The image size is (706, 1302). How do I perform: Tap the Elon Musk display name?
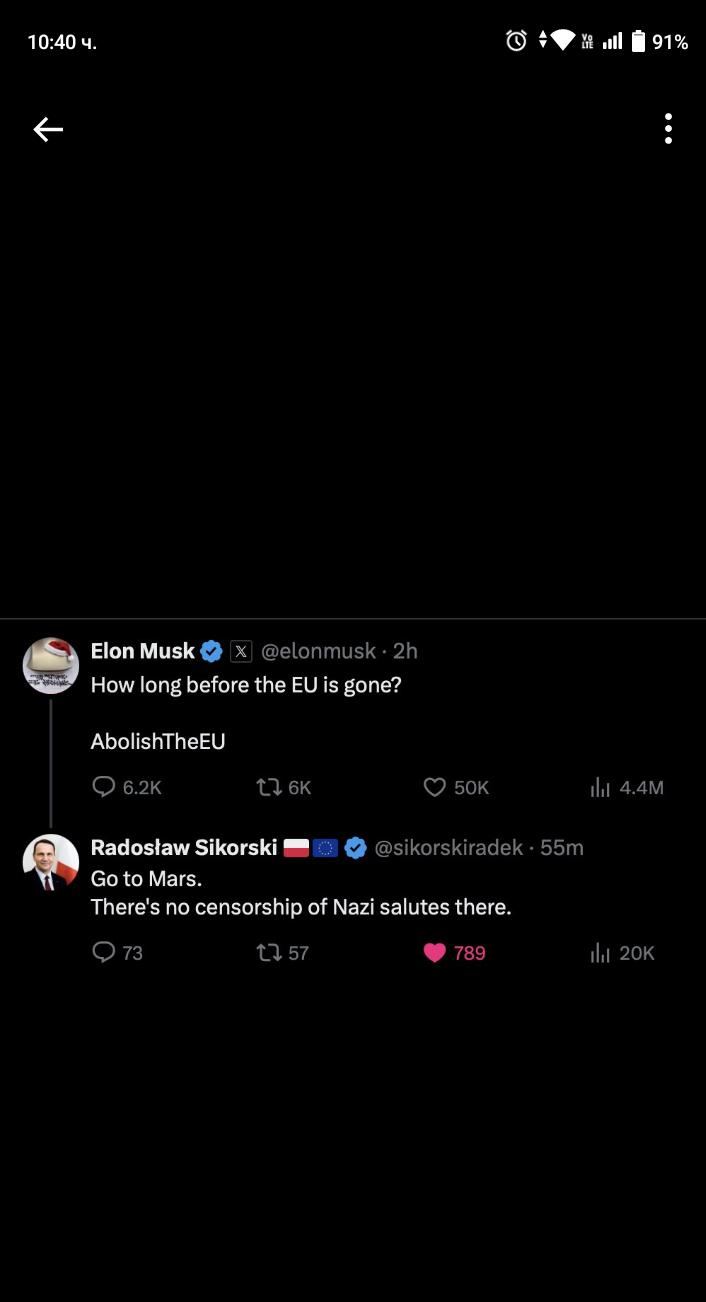click(x=142, y=651)
